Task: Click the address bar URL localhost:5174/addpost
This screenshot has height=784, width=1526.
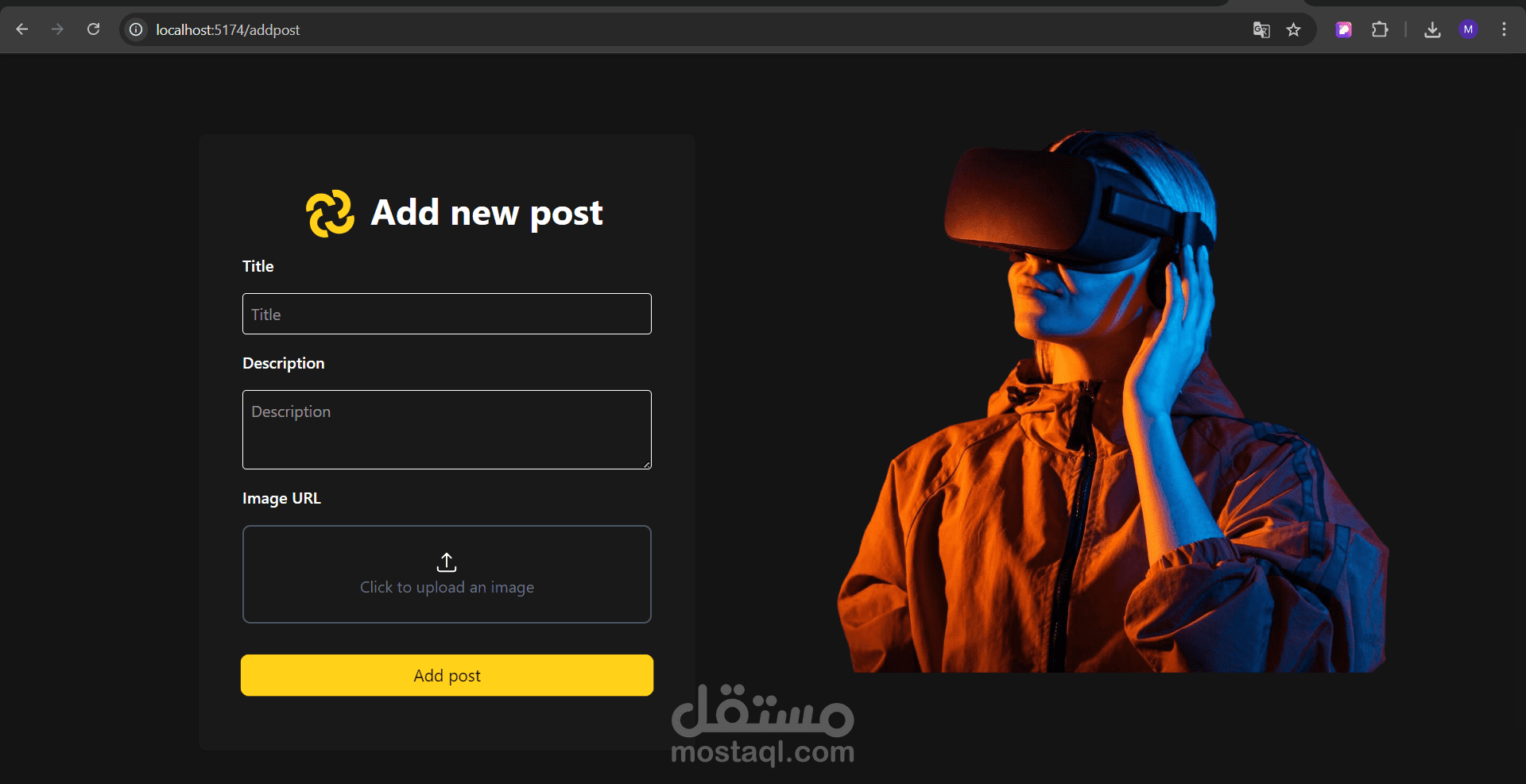Action: click(228, 30)
